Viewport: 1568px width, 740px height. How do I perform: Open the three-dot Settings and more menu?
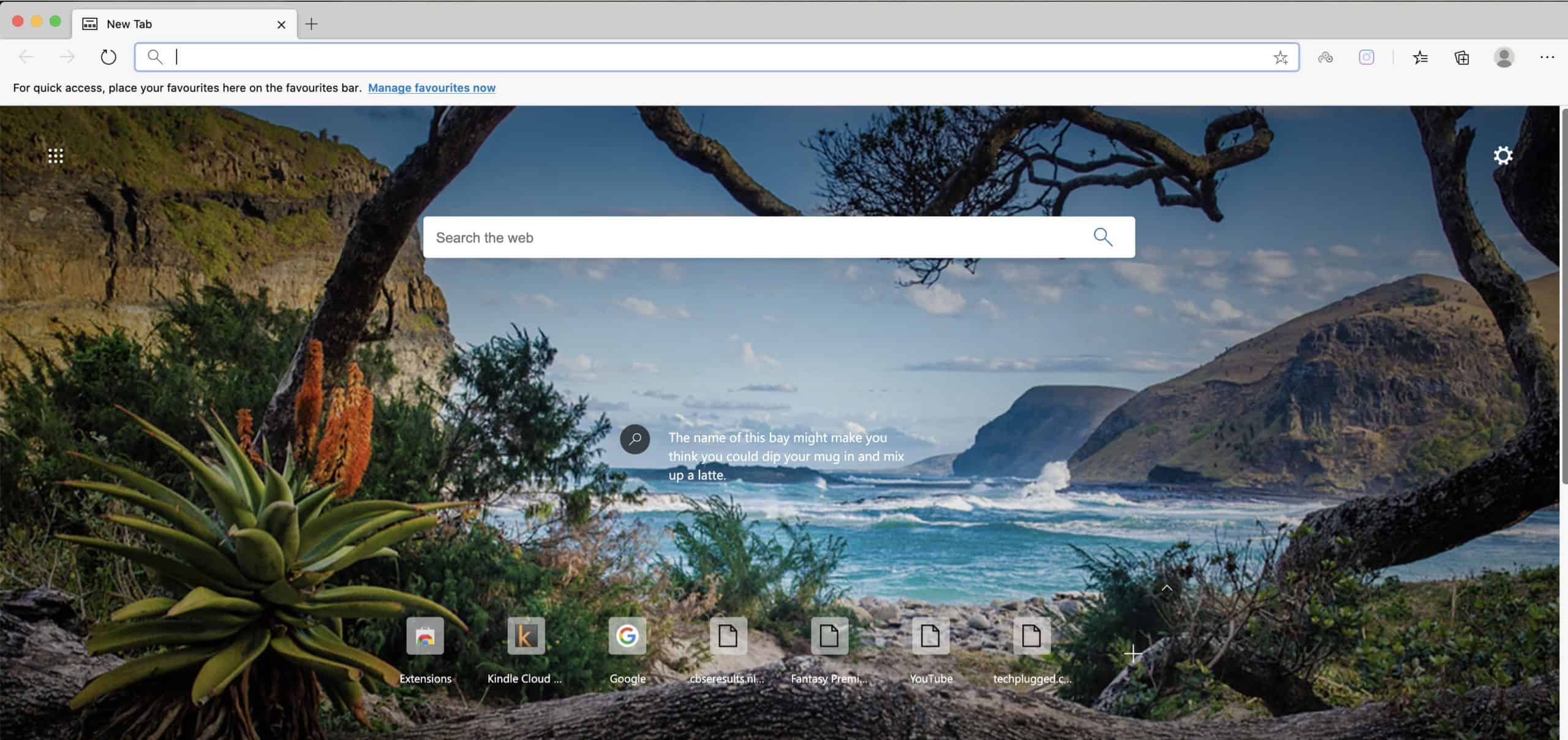click(x=1547, y=58)
